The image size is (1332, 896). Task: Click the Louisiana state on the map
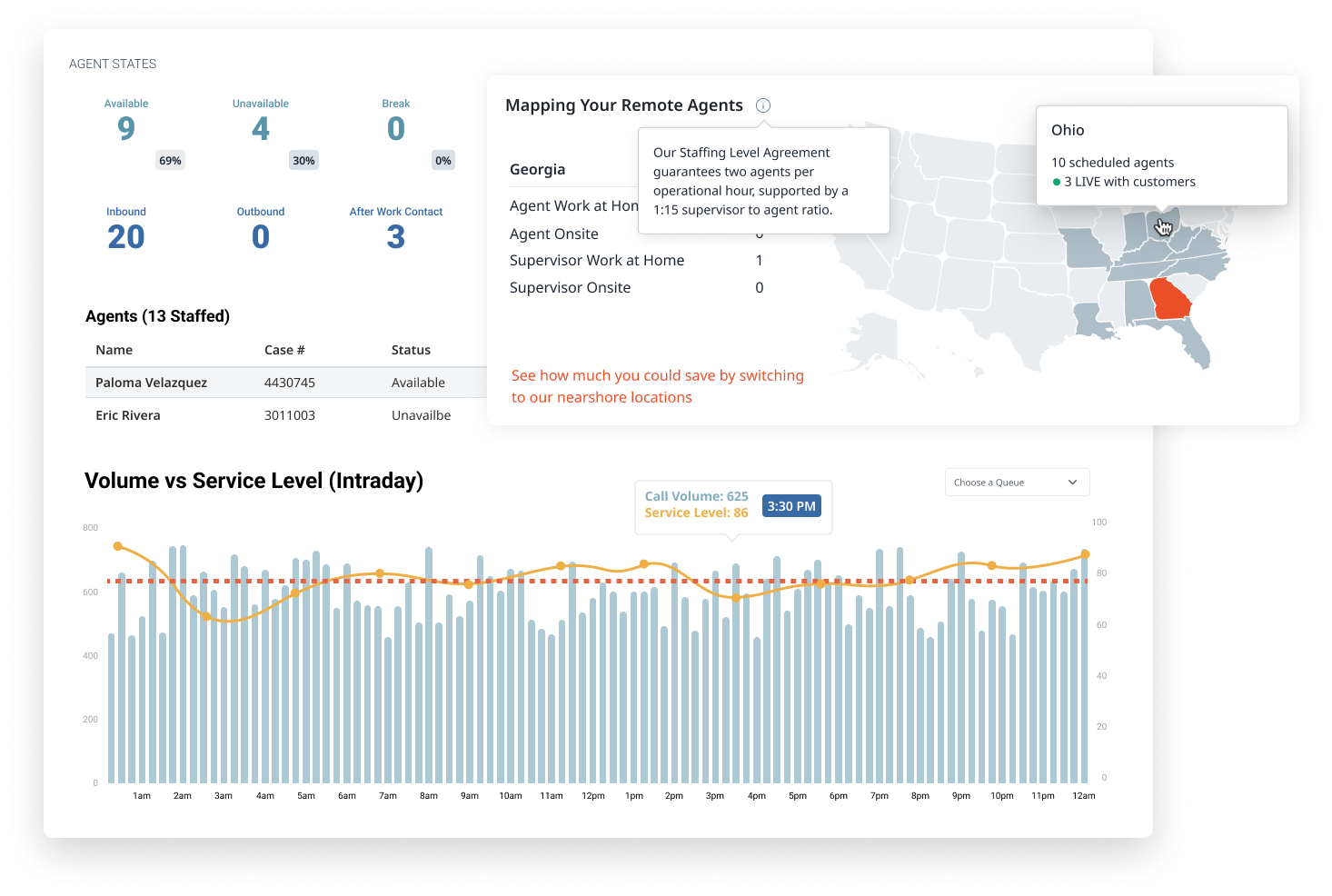point(1092,320)
